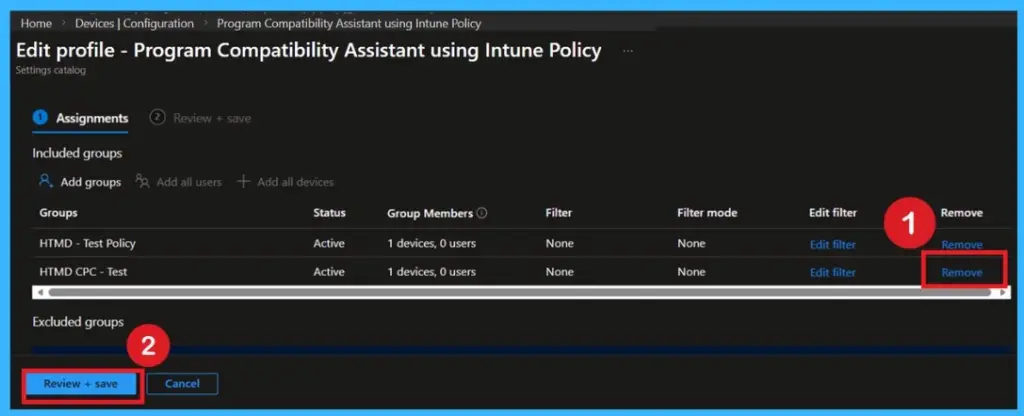This screenshot has height=416, width=1024.
Task: Remove the HTMD - Test Policy group
Action: point(961,245)
